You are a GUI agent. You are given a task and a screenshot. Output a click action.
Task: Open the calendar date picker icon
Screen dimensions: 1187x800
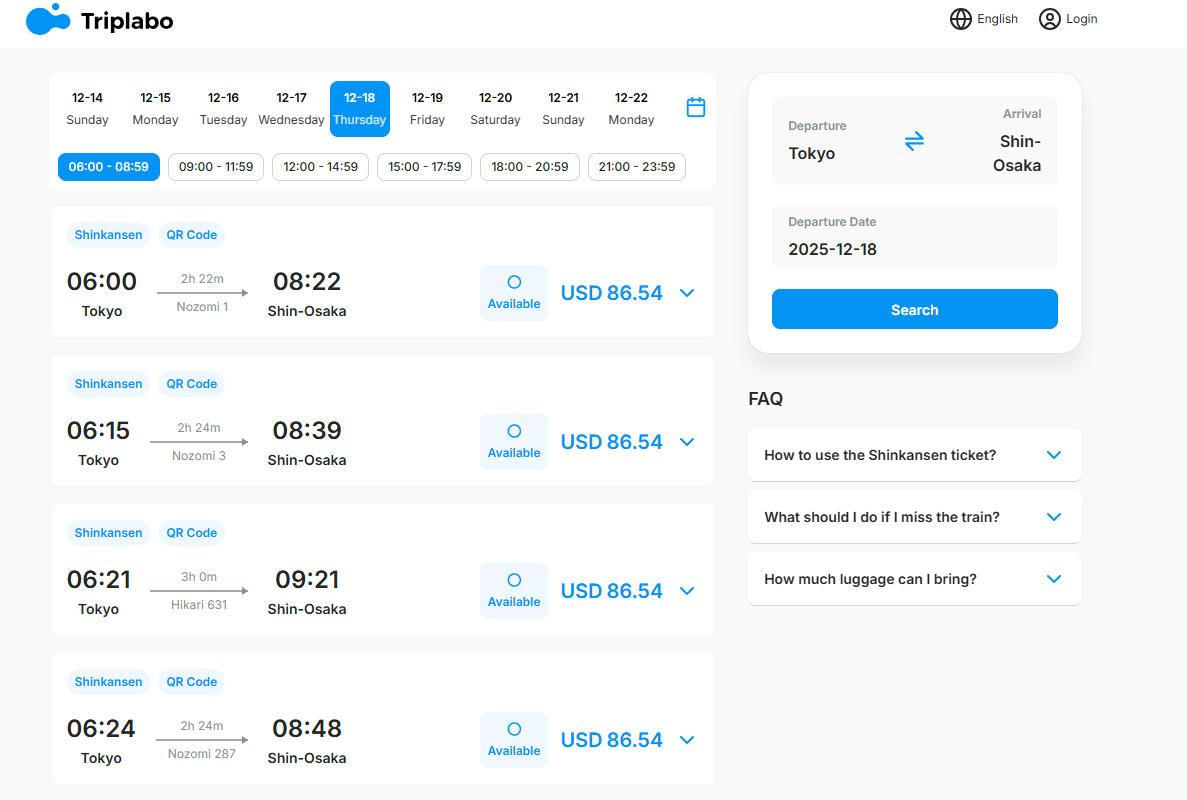[696, 107]
